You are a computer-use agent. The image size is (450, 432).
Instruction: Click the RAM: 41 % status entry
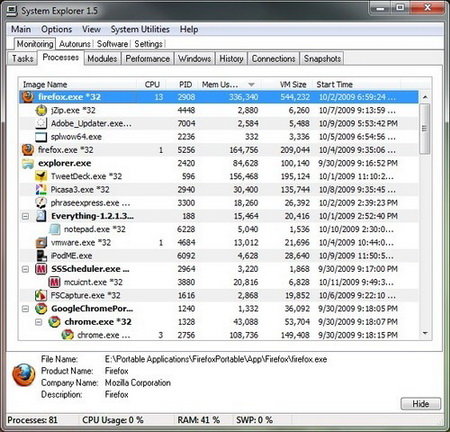point(199,420)
